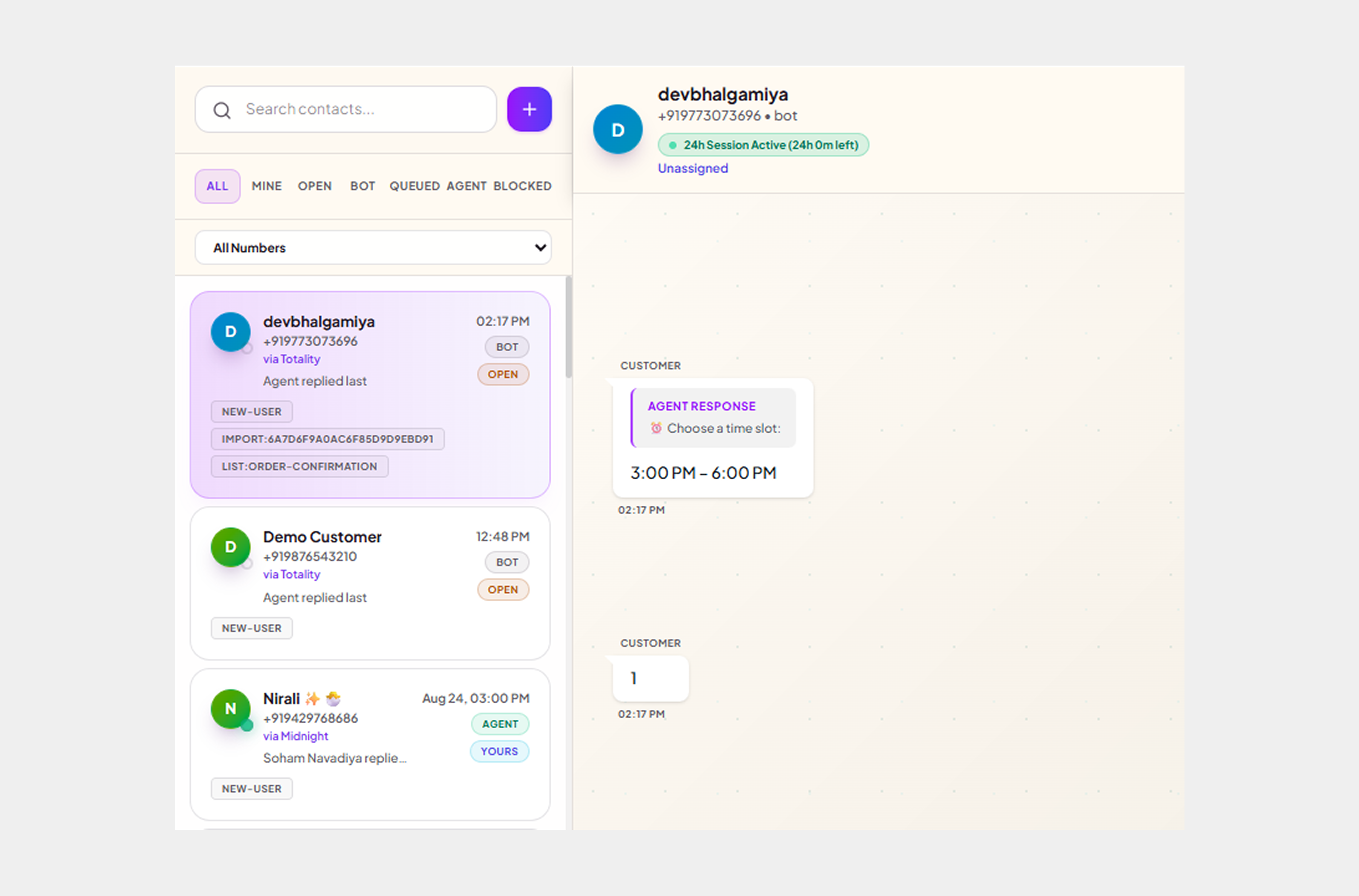Viewport: 1359px width, 896px height.
Task: Click BOT badge on Demo Customer card
Action: coord(506,562)
